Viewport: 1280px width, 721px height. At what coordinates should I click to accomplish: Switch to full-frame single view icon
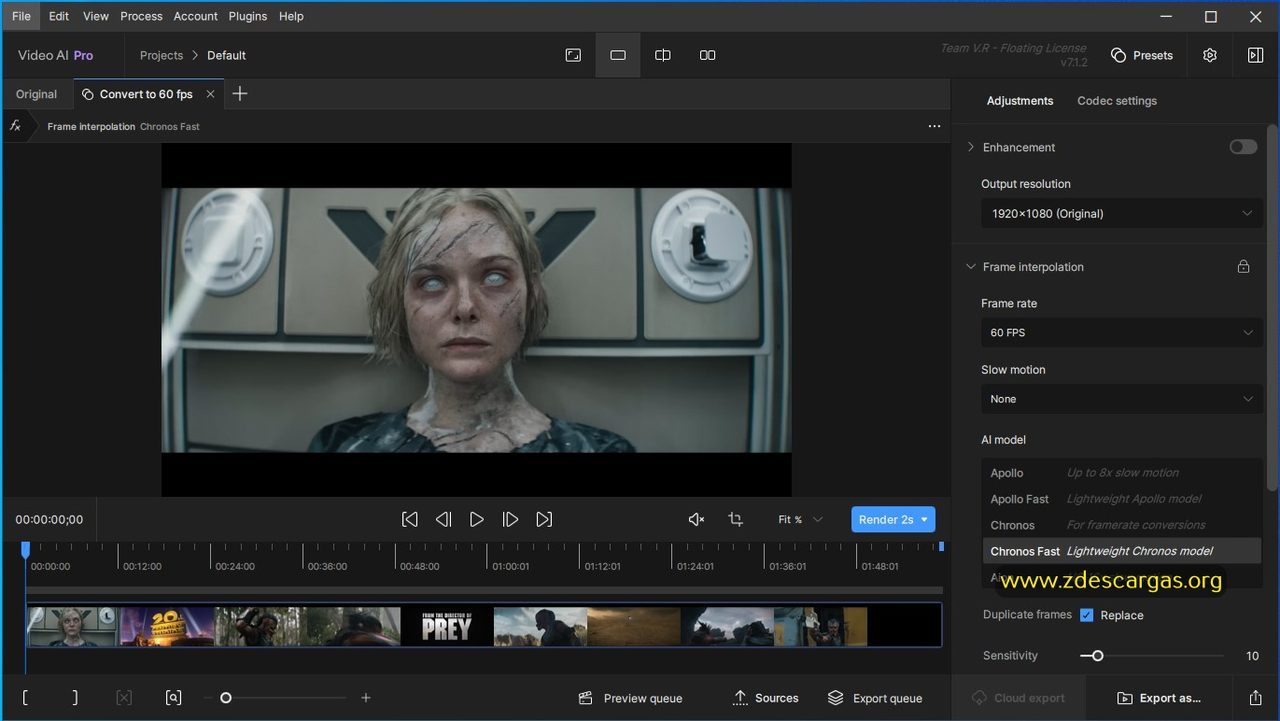coord(573,55)
